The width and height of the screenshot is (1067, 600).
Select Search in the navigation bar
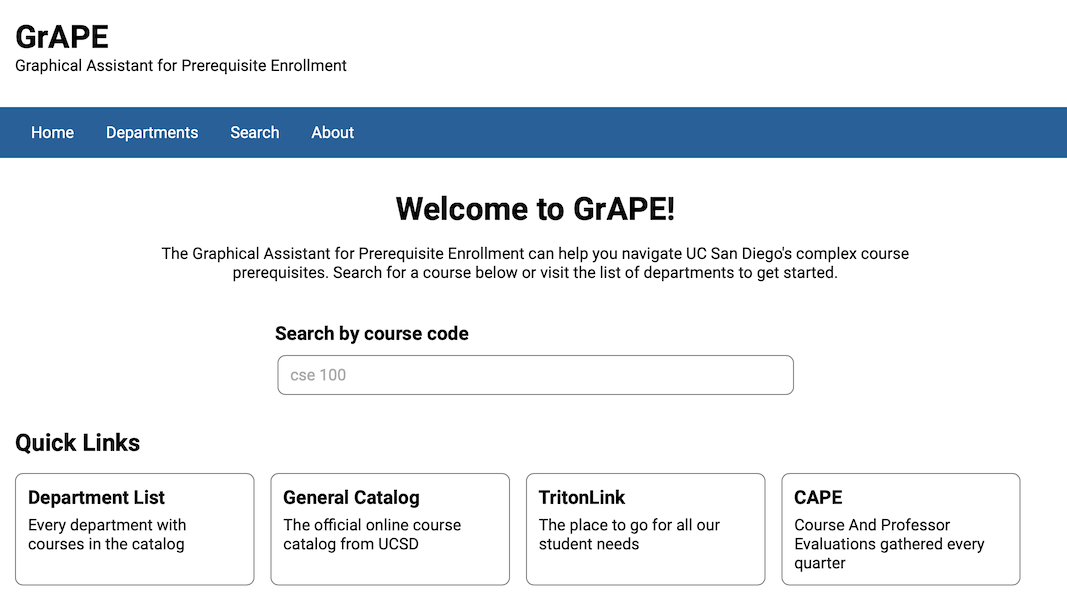coord(254,133)
